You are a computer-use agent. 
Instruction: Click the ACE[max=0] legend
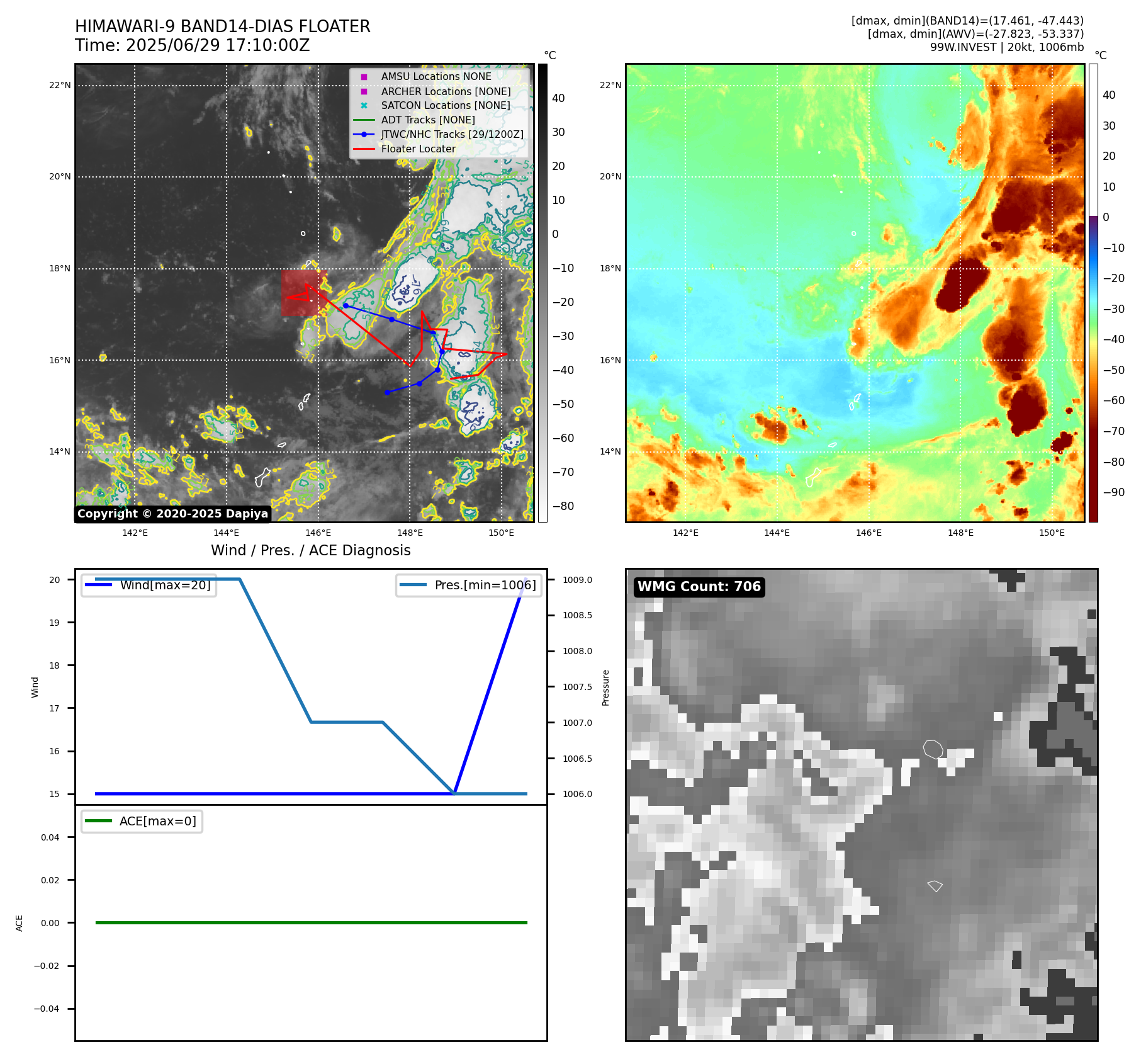pyautogui.click(x=142, y=821)
